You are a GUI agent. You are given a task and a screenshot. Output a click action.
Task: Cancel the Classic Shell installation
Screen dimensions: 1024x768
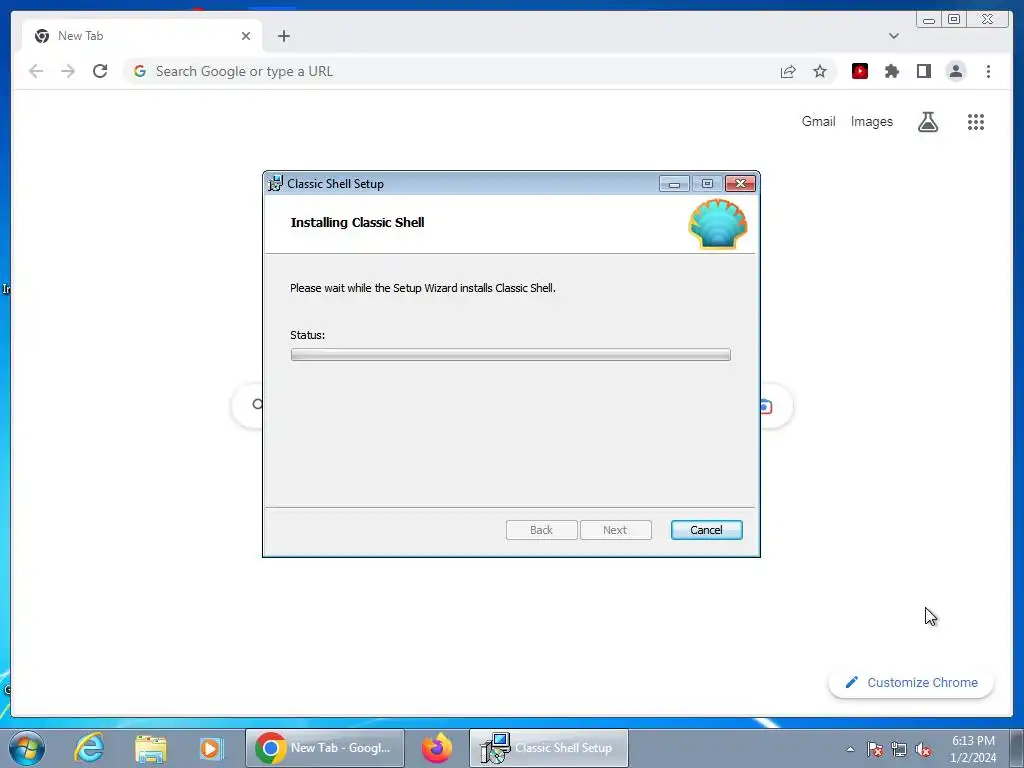(706, 530)
